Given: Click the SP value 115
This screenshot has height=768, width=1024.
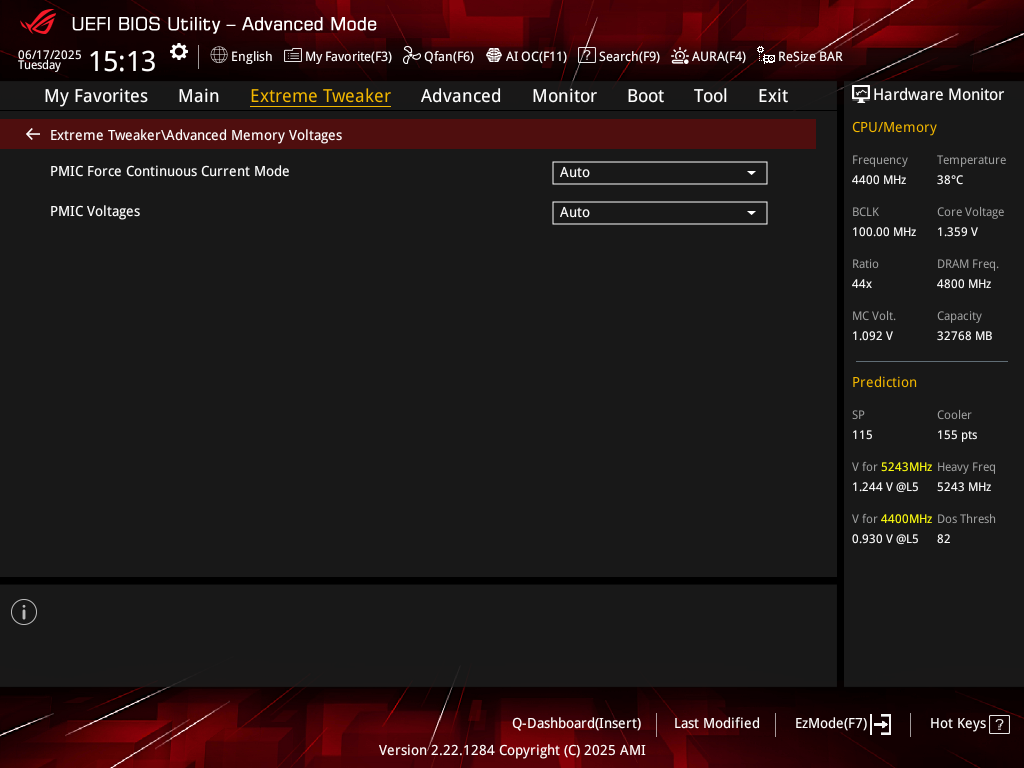Looking at the screenshot, I should point(862,435).
